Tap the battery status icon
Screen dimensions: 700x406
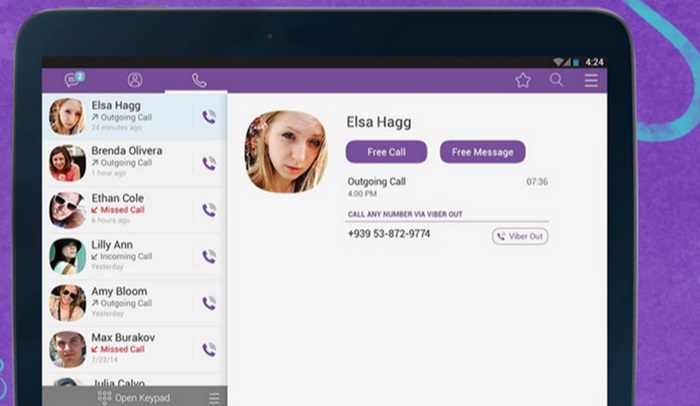576,62
